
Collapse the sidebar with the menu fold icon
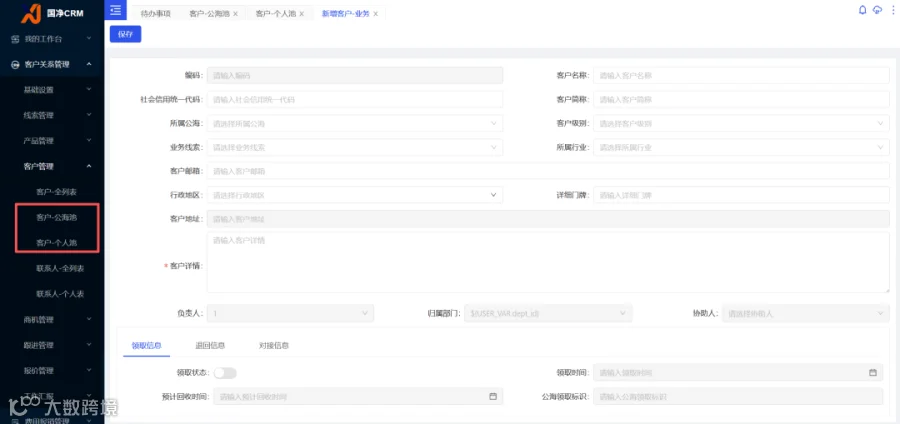pyautogui.click(x=115, y=10)
